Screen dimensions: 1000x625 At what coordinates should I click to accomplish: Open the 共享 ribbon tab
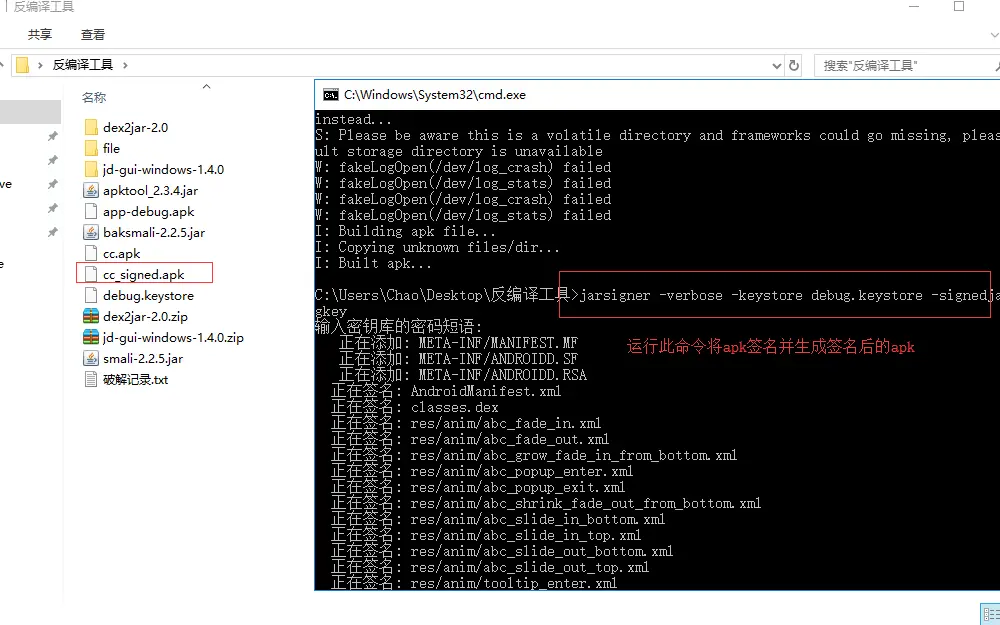(x=39, y=33)
